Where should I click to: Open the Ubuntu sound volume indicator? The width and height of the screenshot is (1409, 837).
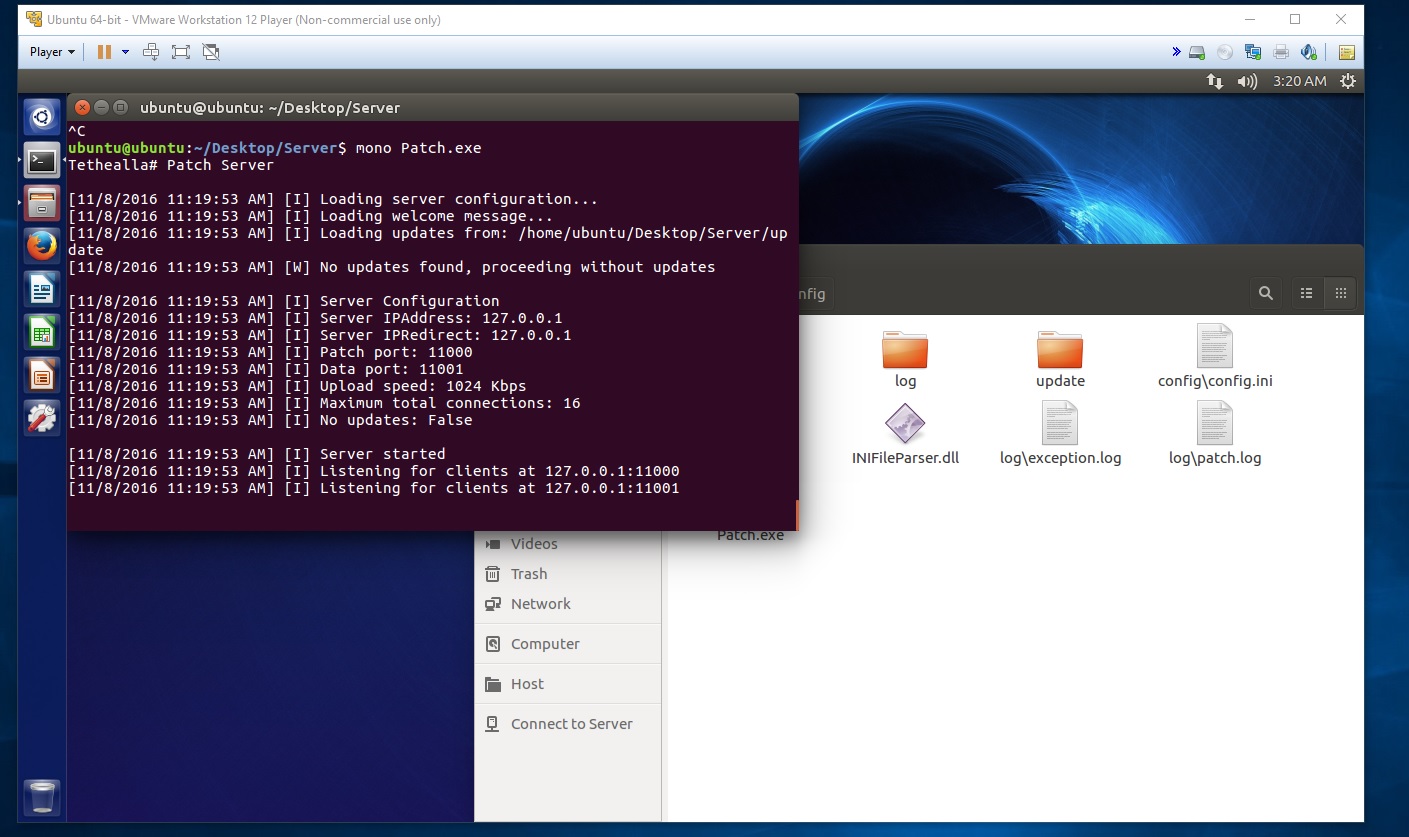coord(1246,81)
